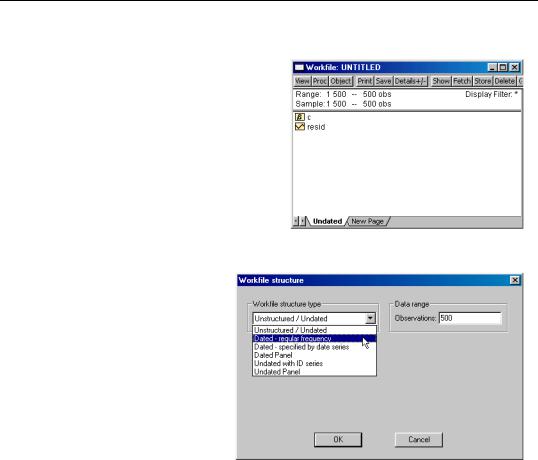538x460 pixels.
Task: Click the Save button in Workfile toolbar
Action: [x=383, y=81]
